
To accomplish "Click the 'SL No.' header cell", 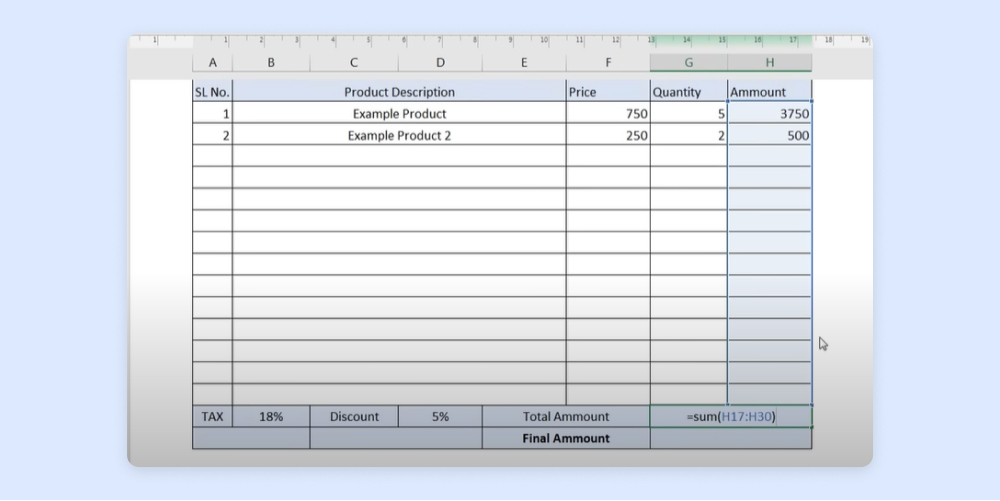I will click(212, 92).
